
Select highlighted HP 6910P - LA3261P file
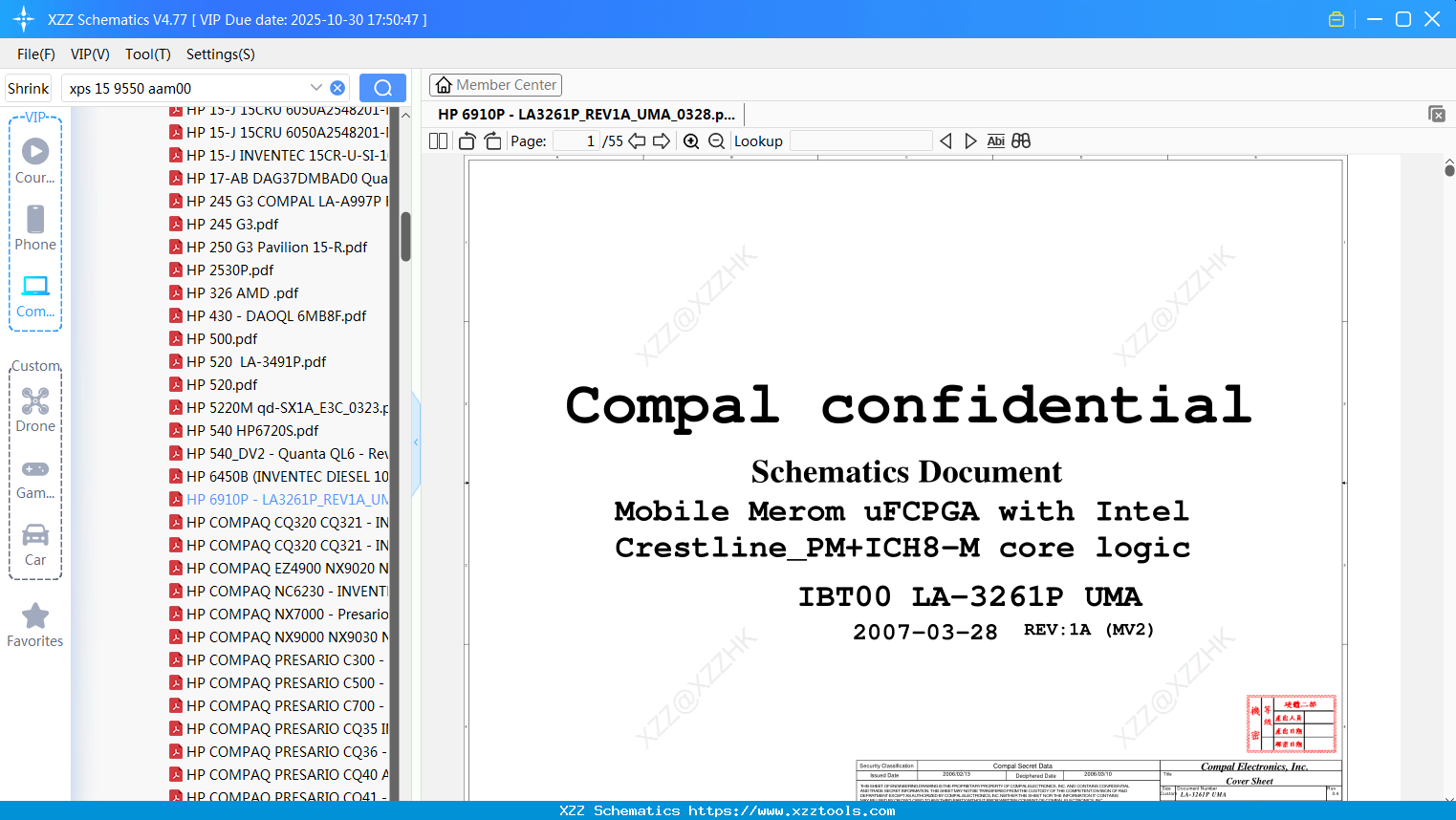click(x=278, y=499)
